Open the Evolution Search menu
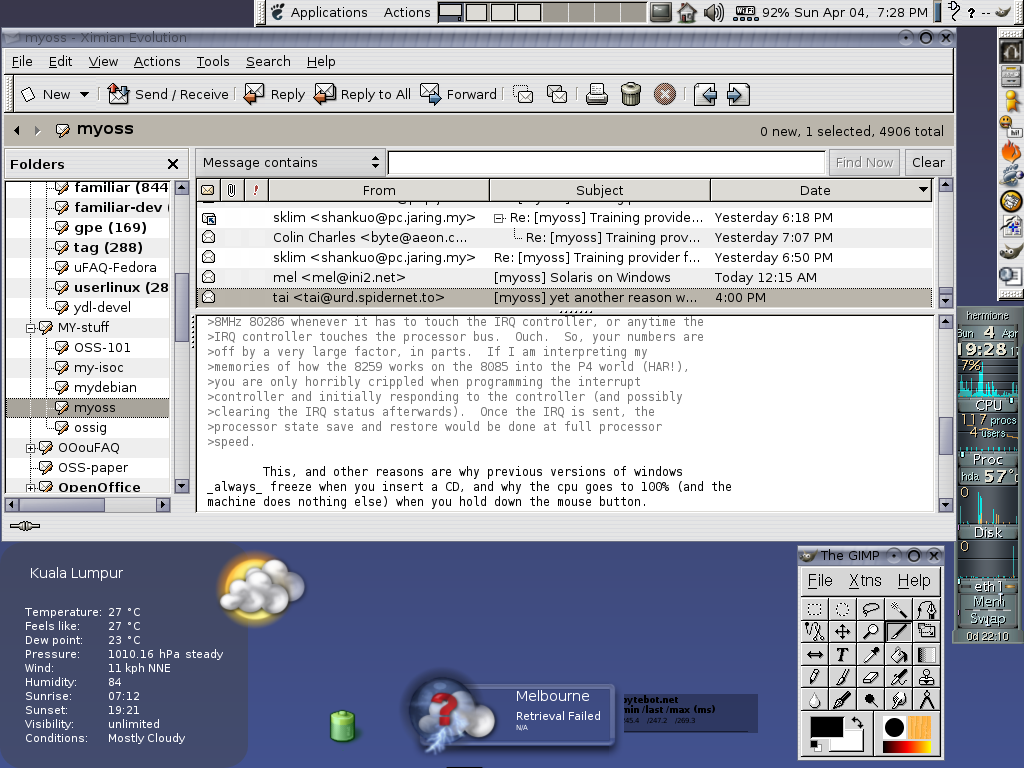Viewport: 1024px width, 768px height. coord(268,61)
